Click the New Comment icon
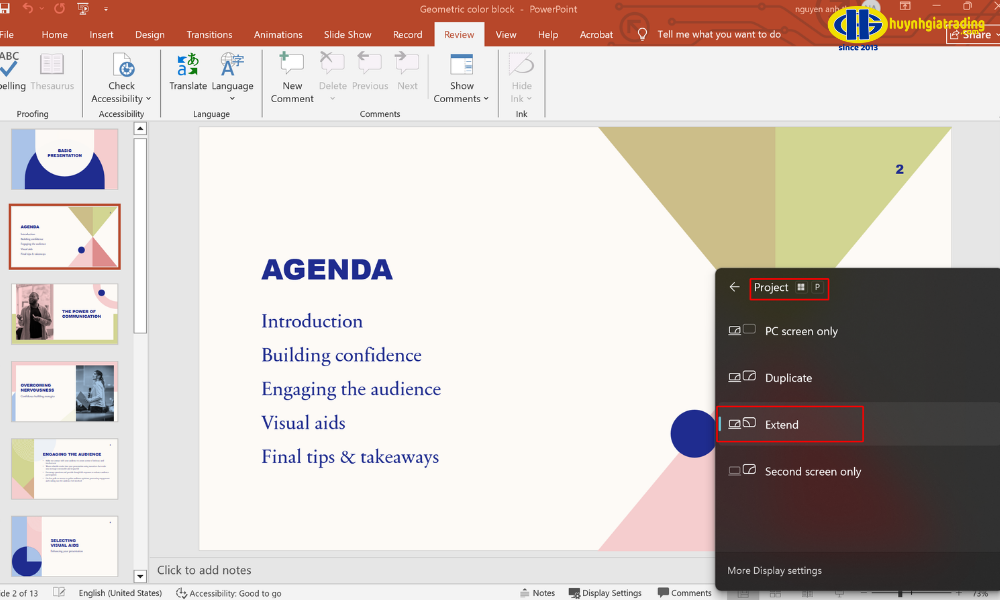The width and height of the screenshot is (1000, 600). 292,66
